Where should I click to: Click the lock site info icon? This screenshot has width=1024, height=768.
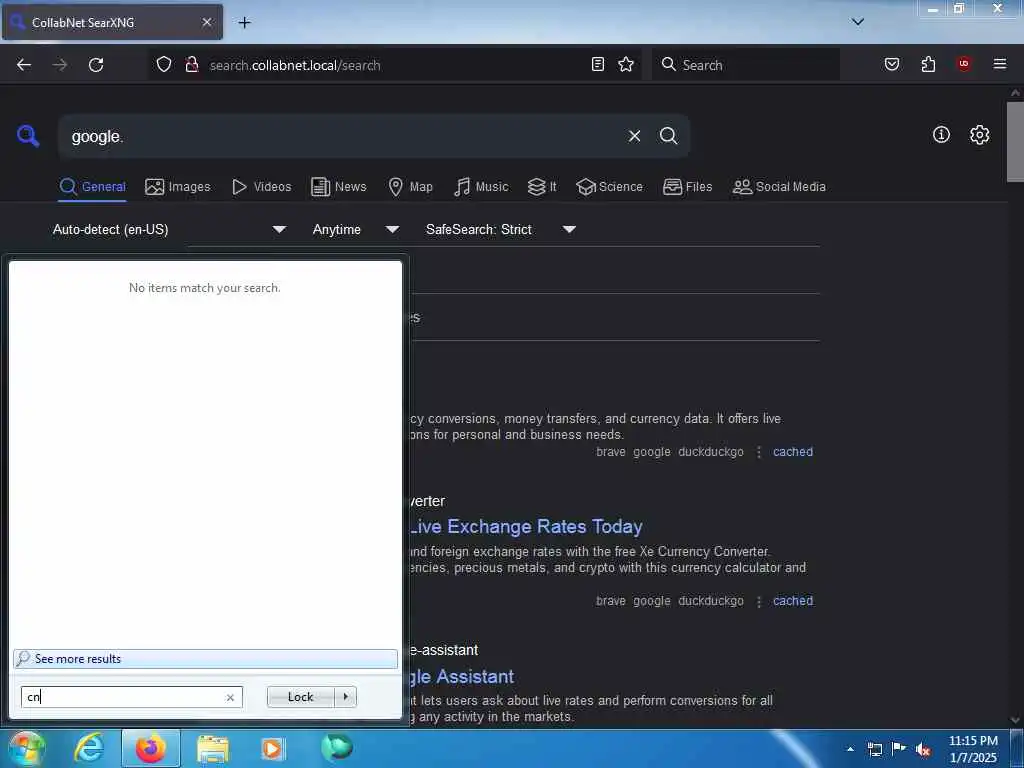[x=191, y=64]
